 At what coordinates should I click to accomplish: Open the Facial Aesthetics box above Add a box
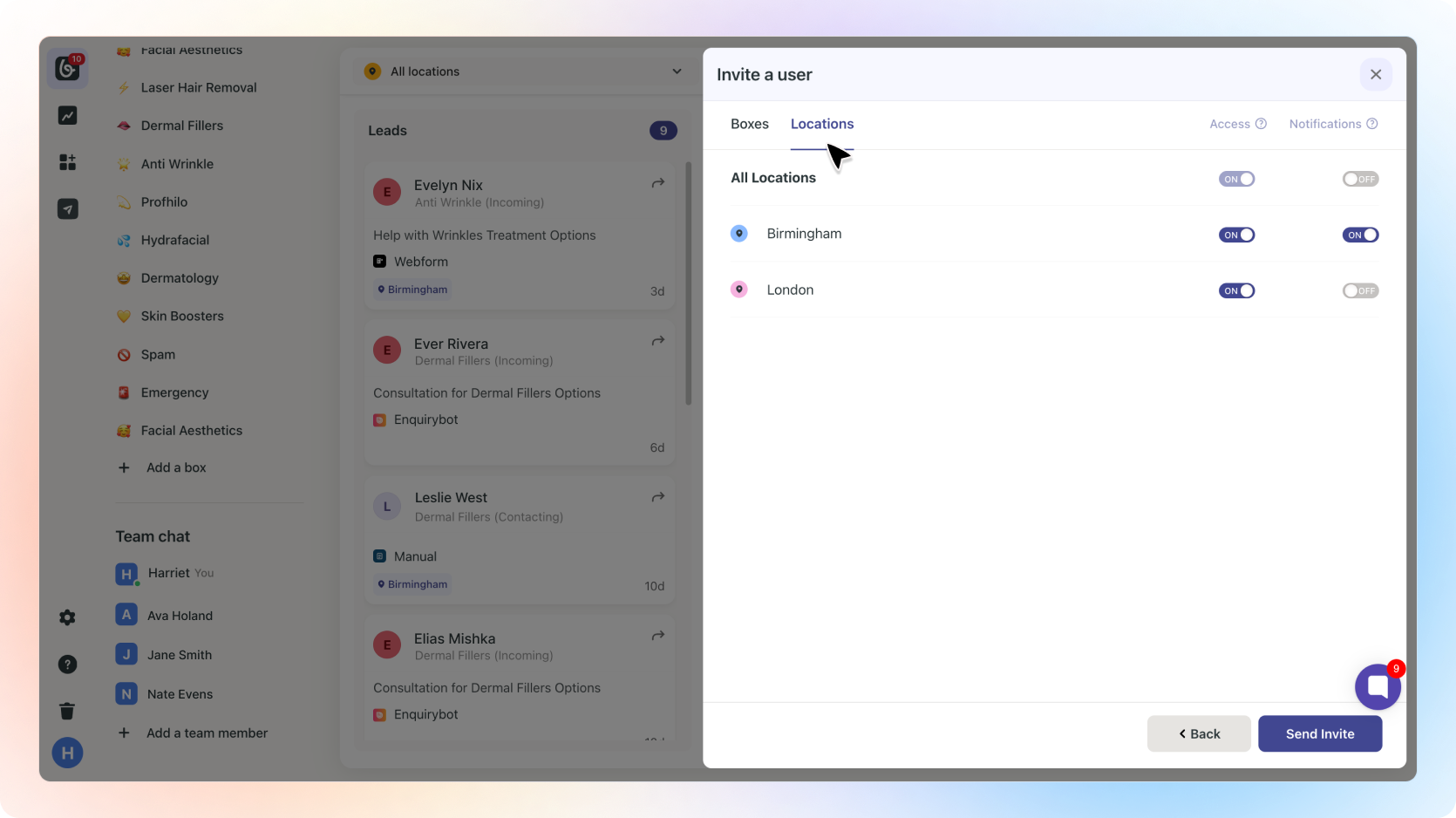coord(192,431)
